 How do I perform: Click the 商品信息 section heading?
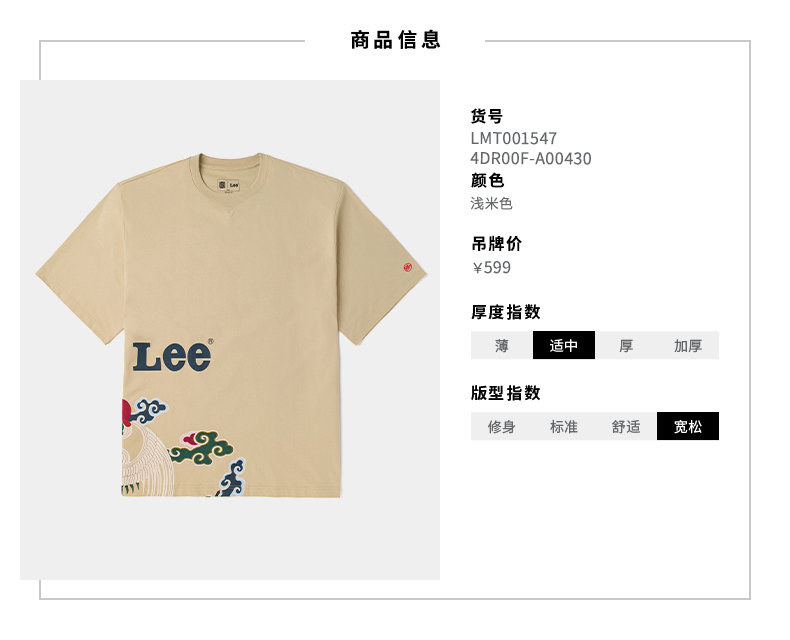[x=396, y=40]
